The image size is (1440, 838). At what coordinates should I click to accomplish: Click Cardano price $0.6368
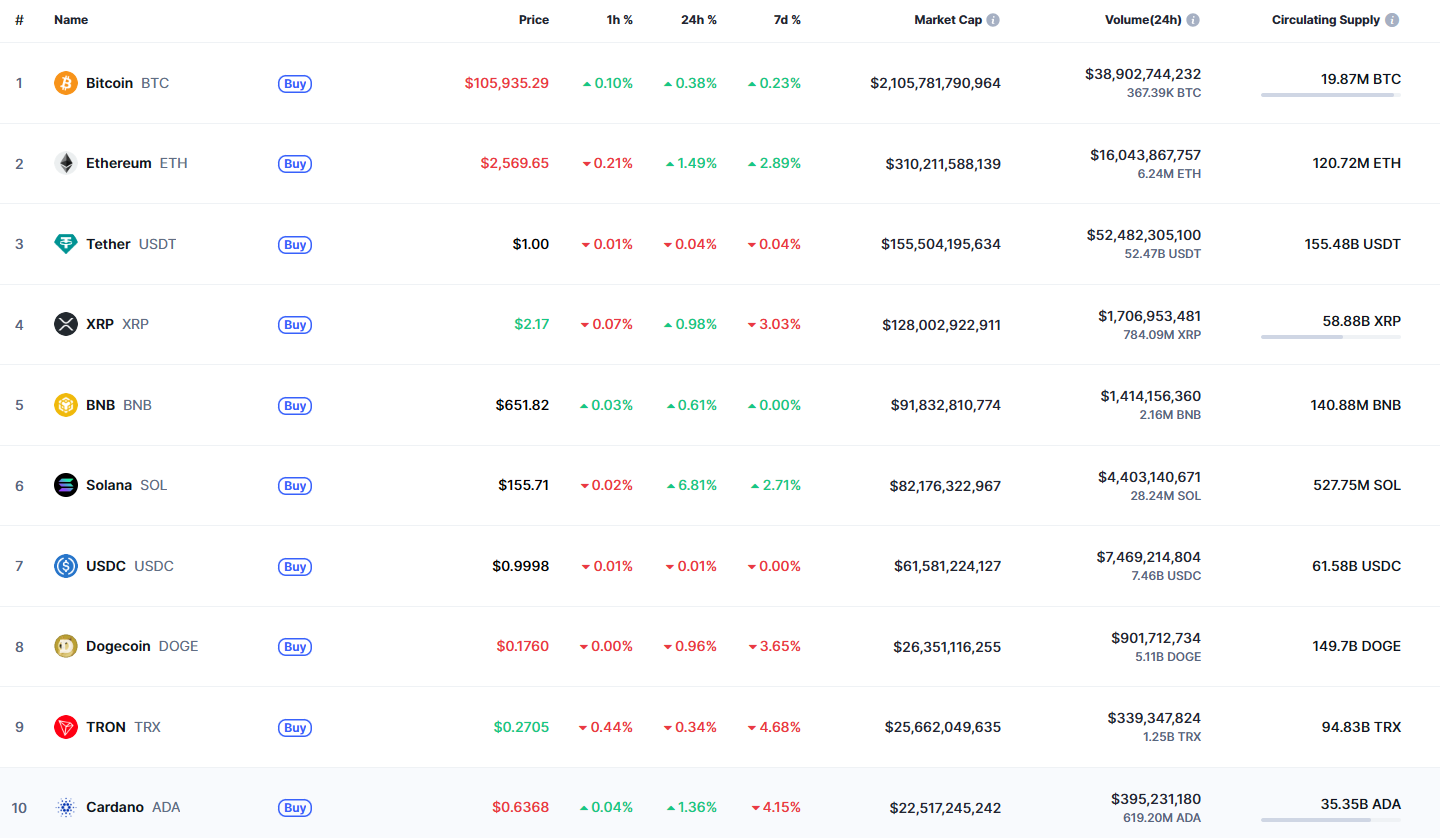click(520, 807)
